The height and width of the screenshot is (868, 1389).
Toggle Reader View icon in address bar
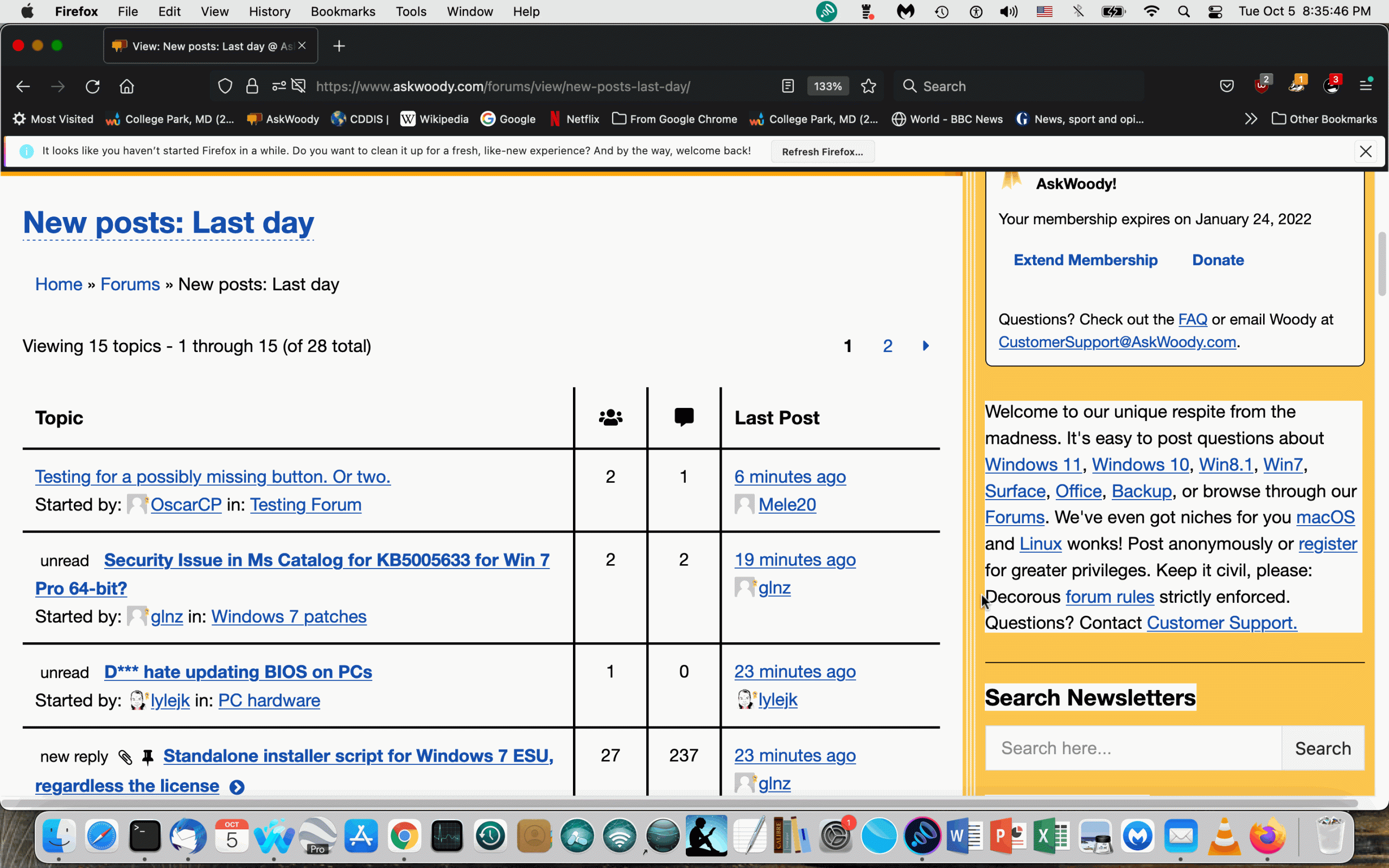pos(787,86)
